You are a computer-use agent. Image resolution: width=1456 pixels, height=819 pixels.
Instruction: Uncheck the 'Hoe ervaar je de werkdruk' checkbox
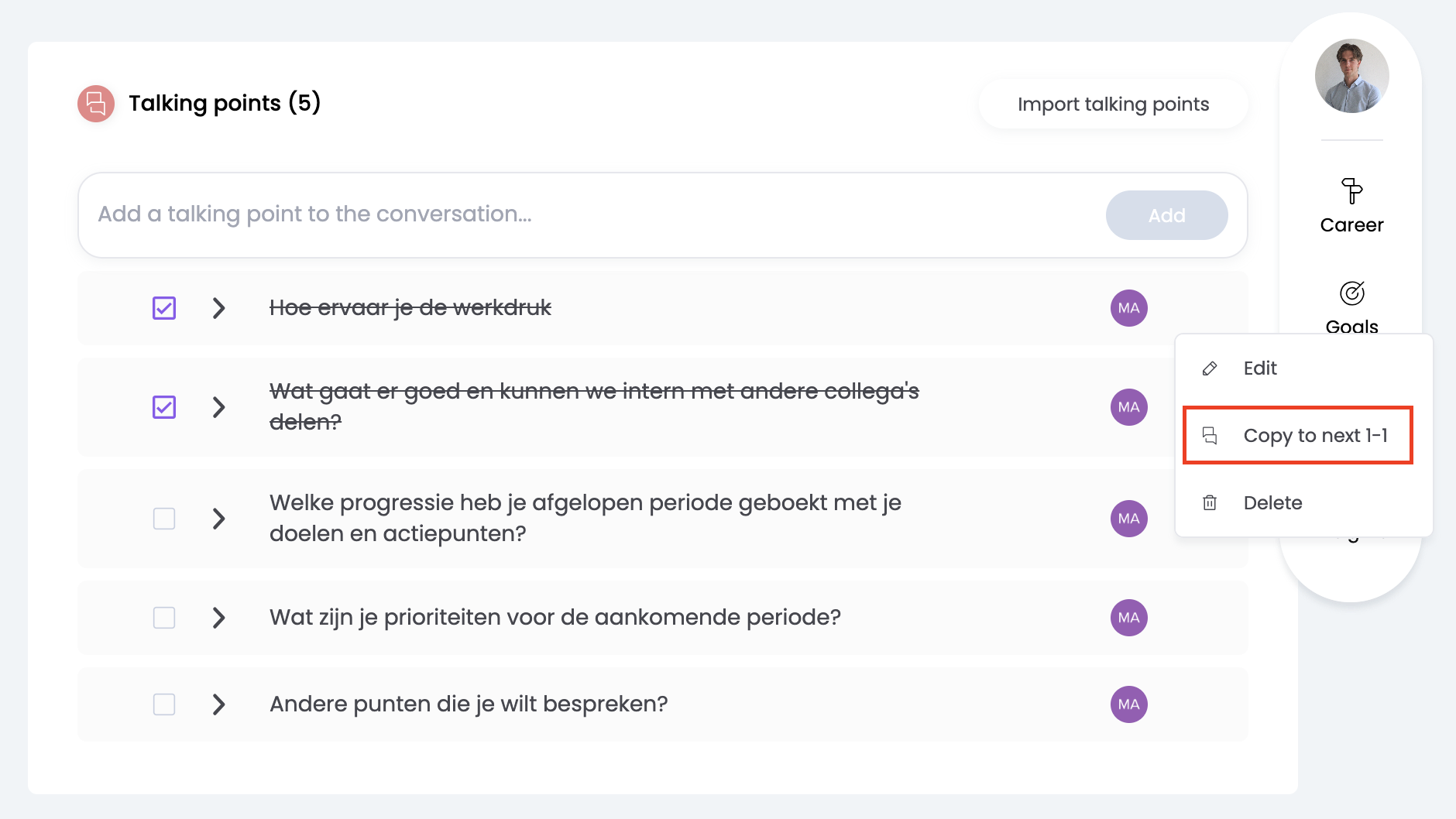[164, 308]
